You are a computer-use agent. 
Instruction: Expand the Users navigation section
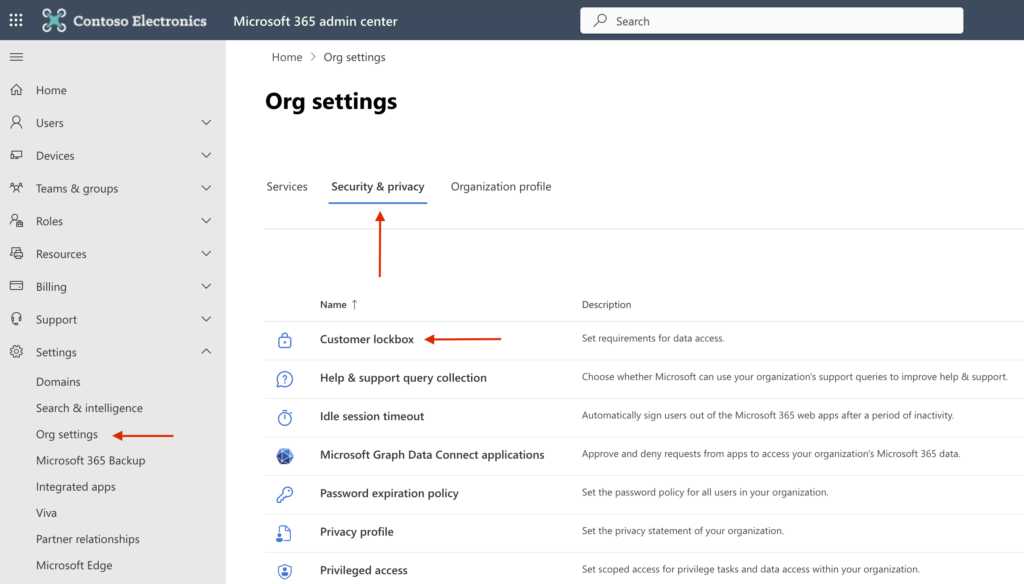pyautogui.click(x=206, y=123)
